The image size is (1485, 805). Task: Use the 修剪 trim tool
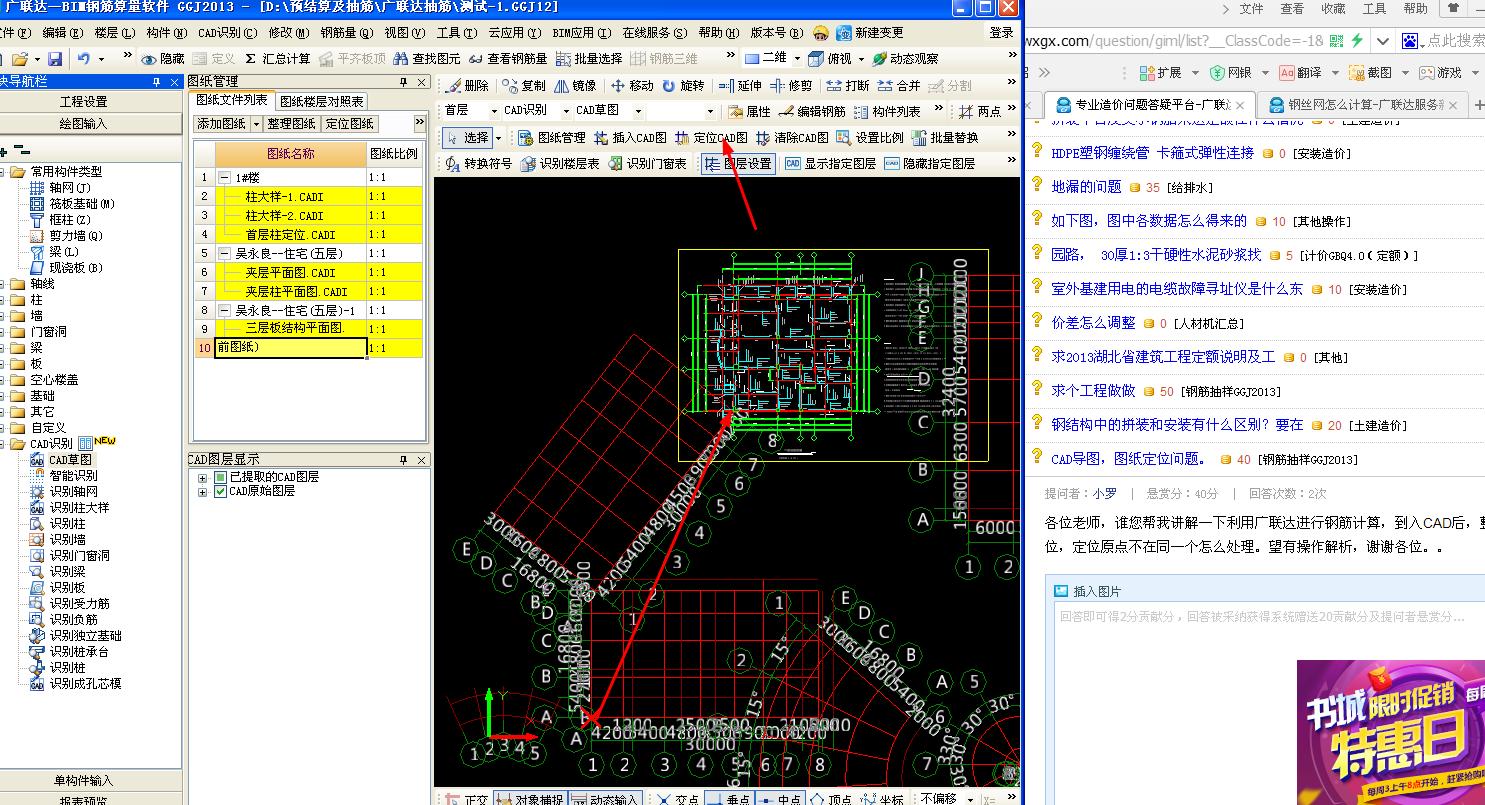pyautogui.click(x=791, y=86)
